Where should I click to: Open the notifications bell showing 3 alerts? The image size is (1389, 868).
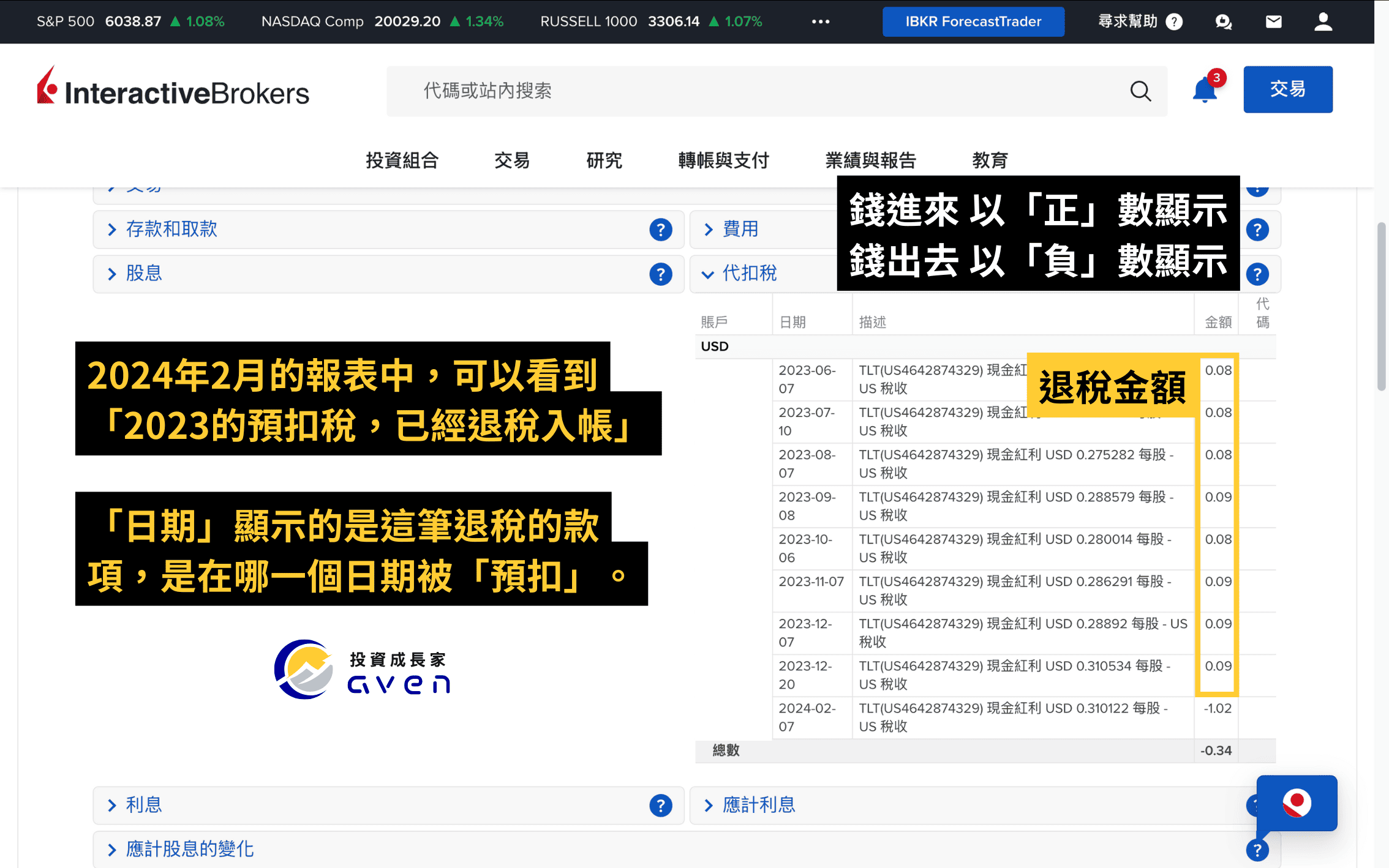pos(1204,89)
